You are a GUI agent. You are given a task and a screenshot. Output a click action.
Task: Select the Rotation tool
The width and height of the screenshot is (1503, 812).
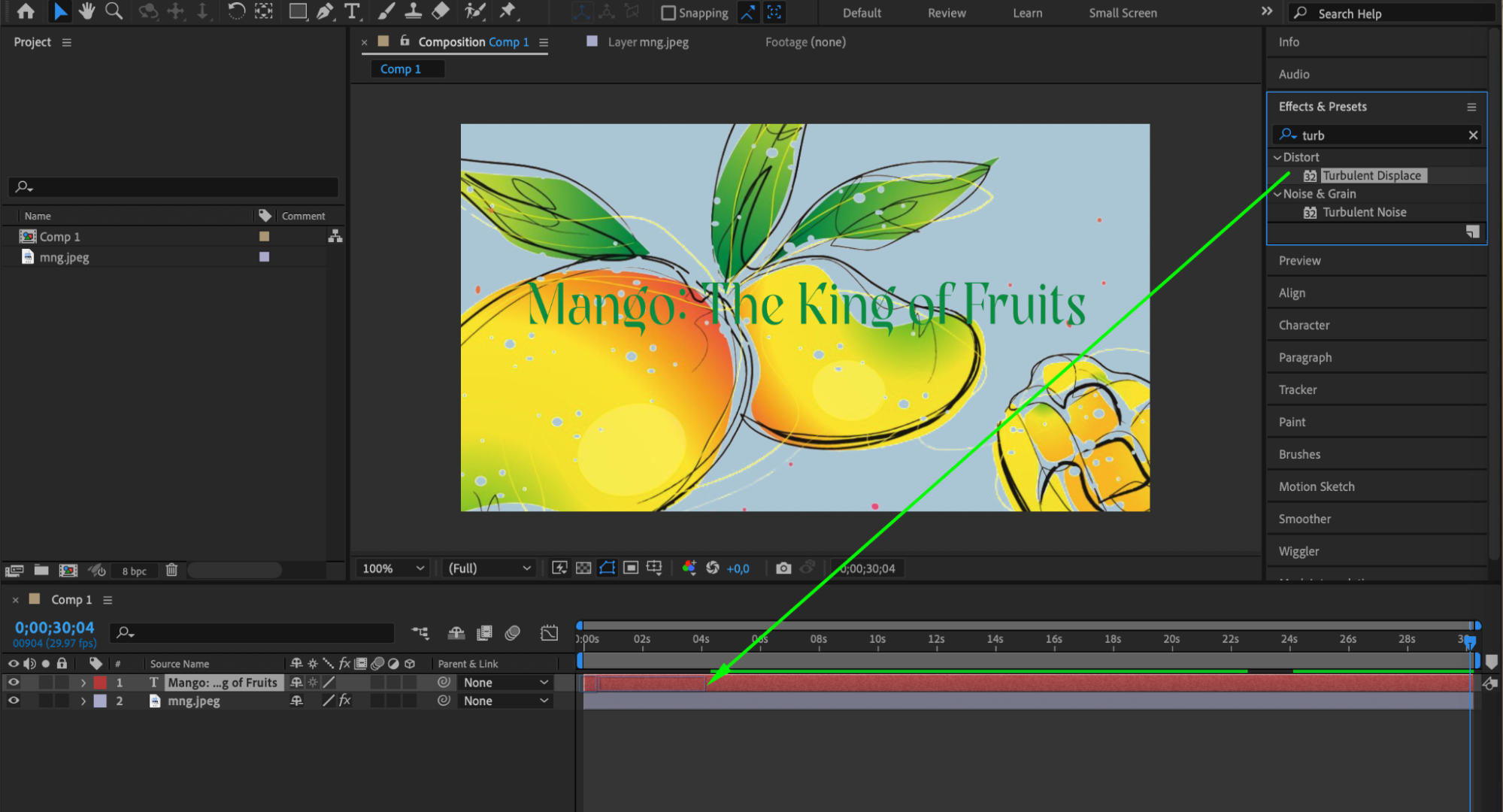pos(236,11)
